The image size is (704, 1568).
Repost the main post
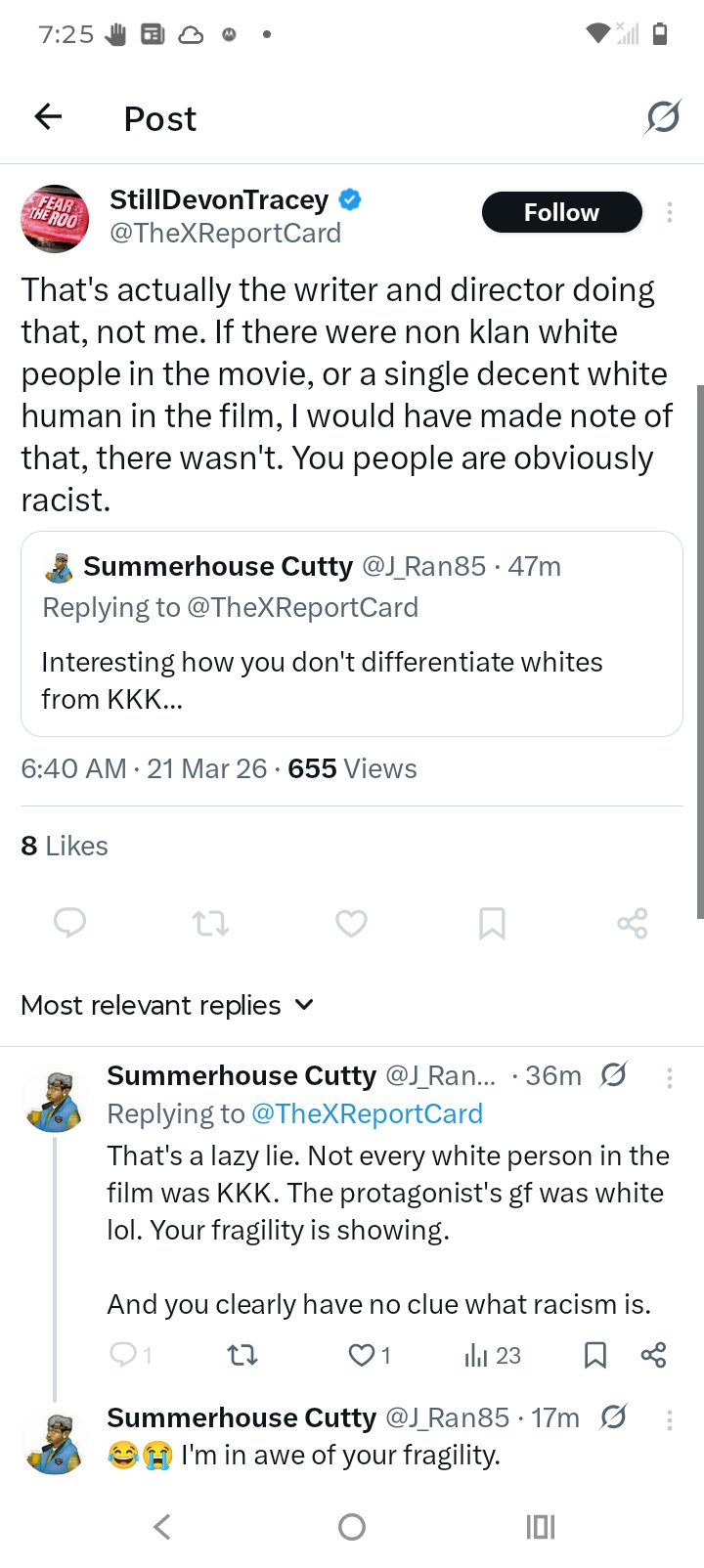[x=210, y=923]
